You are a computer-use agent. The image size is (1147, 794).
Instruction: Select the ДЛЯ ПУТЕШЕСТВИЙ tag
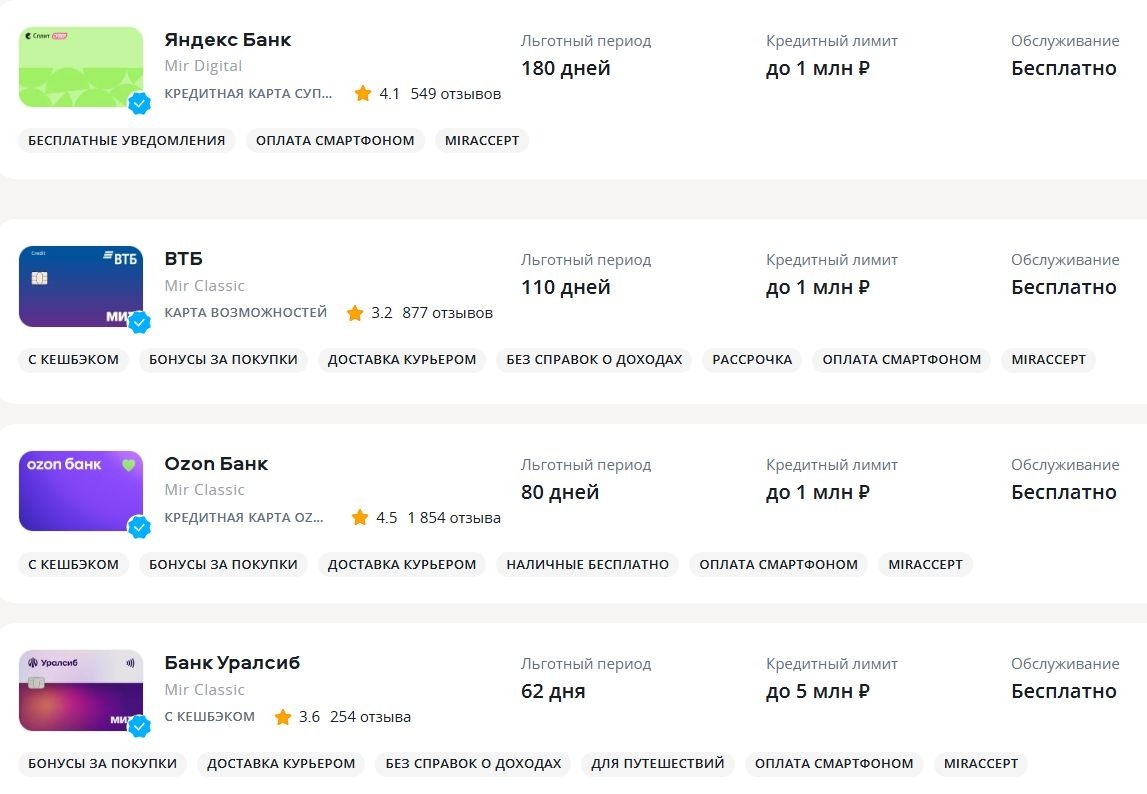click(x=658, y=763)
